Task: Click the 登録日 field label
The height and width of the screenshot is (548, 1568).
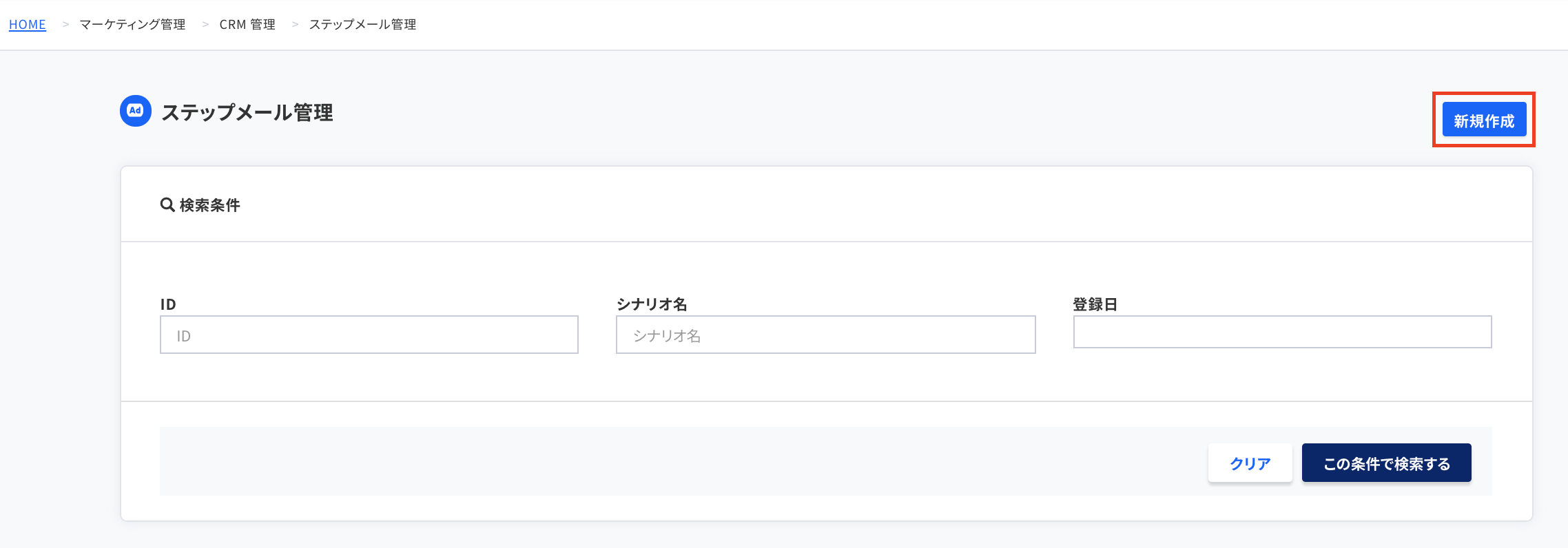Action: point(1095,304)
